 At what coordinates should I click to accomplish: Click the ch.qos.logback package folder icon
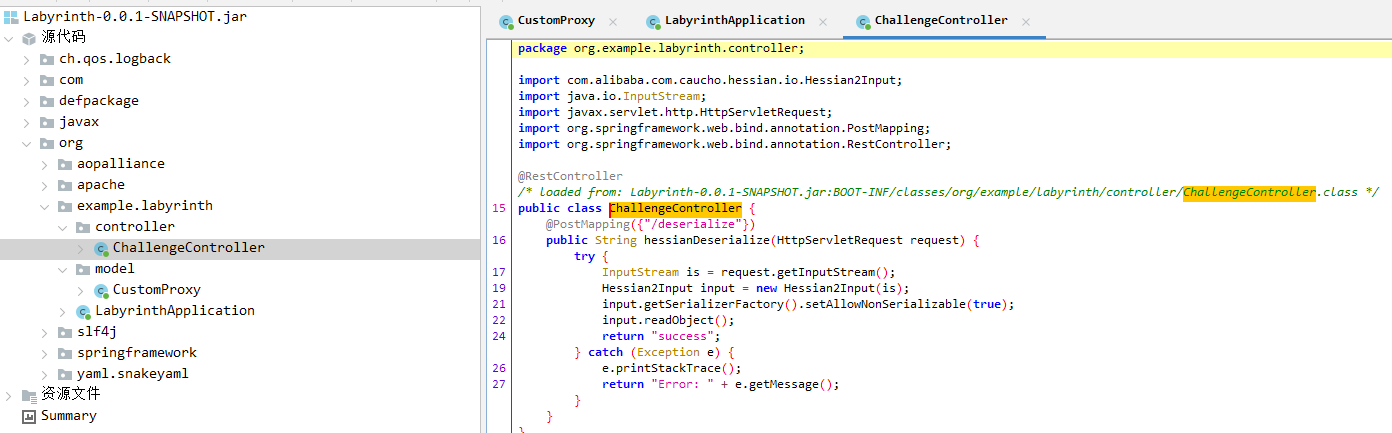47,59
